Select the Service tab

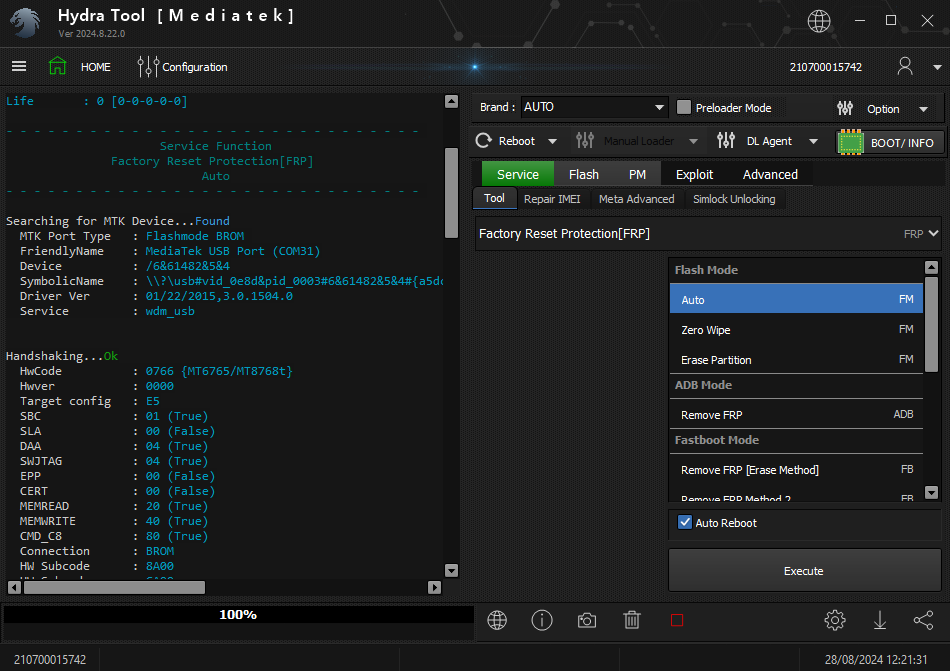[517, 174]
